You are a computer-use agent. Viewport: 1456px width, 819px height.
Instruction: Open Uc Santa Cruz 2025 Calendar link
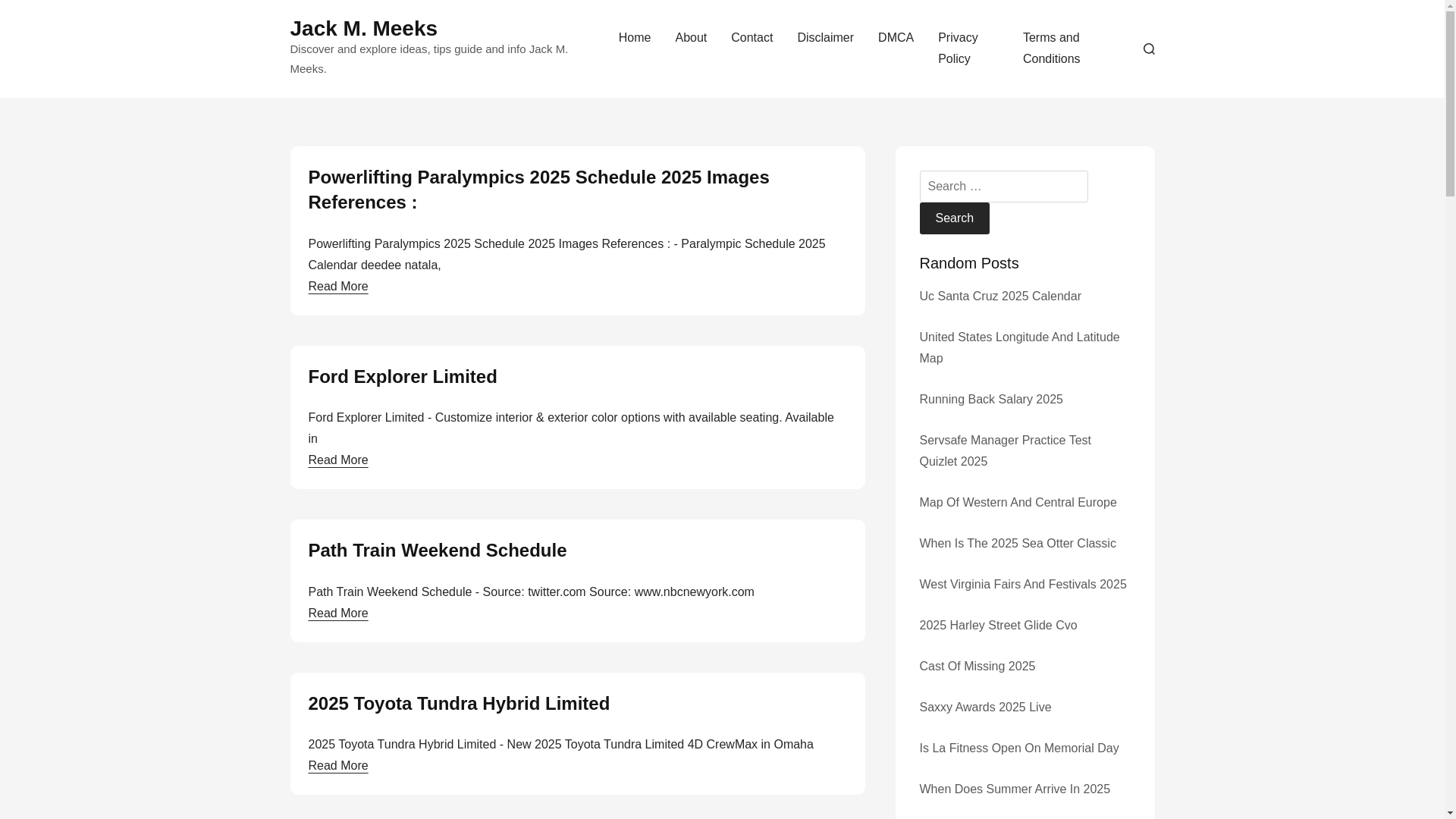pyautogui.click(x=999, y=297)
